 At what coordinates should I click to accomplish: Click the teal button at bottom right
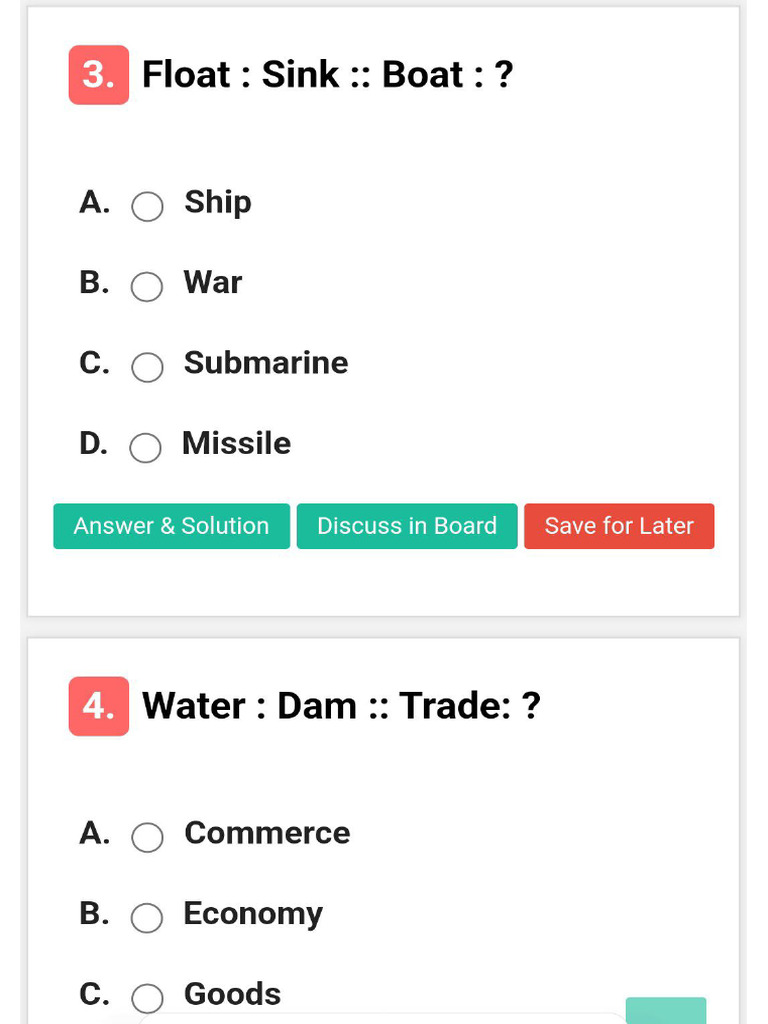pos(666,1010)
